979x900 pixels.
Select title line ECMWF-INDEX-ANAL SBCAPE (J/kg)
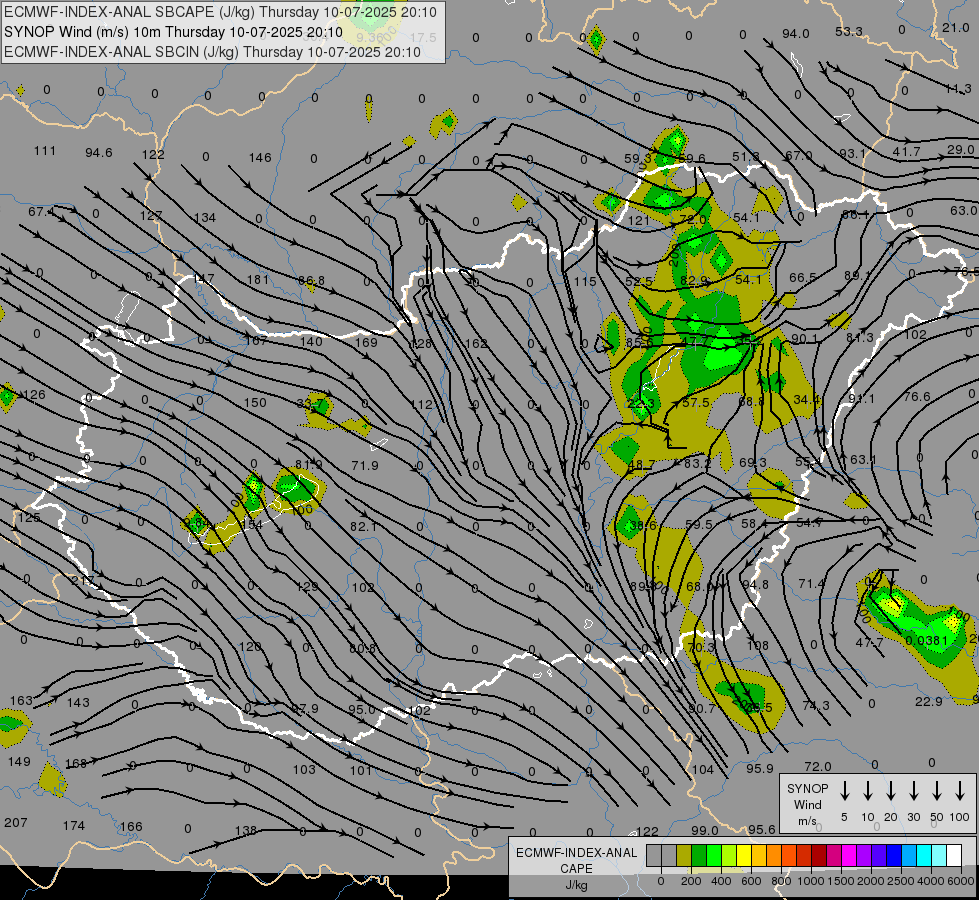pyautogui.click(x=220, y=12)
